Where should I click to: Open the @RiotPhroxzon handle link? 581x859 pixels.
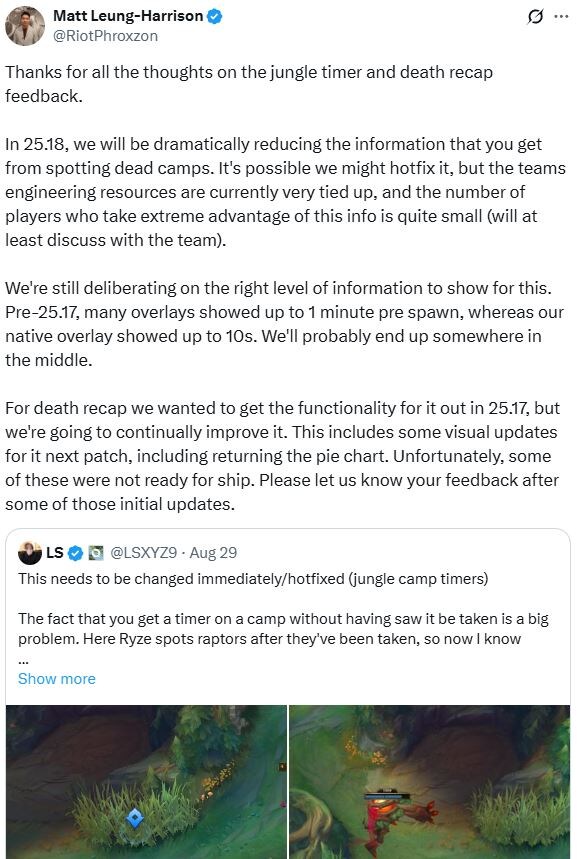[x=105, y=36]
